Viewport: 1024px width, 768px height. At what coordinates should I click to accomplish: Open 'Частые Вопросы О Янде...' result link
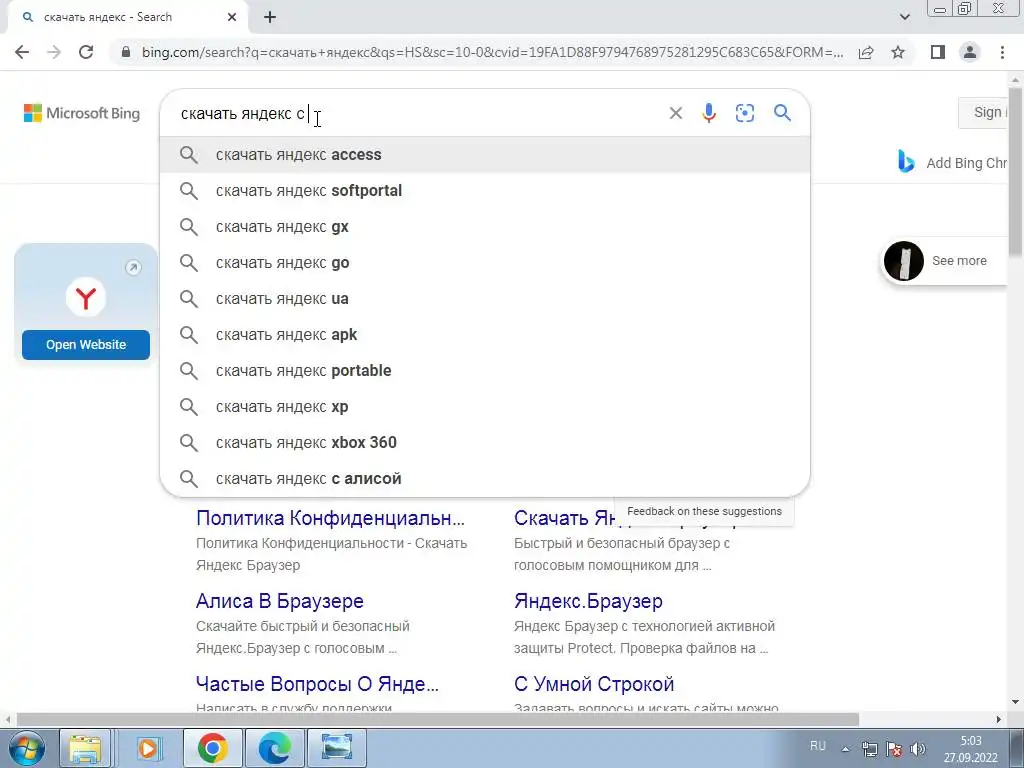point(317,684)
